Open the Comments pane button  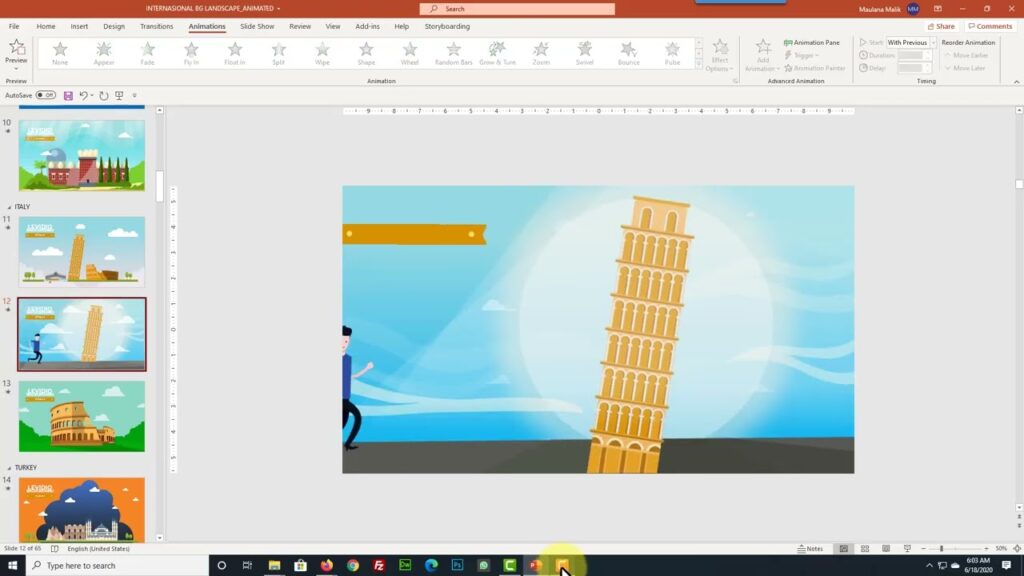pyautogui.click(x=990, y=26)
